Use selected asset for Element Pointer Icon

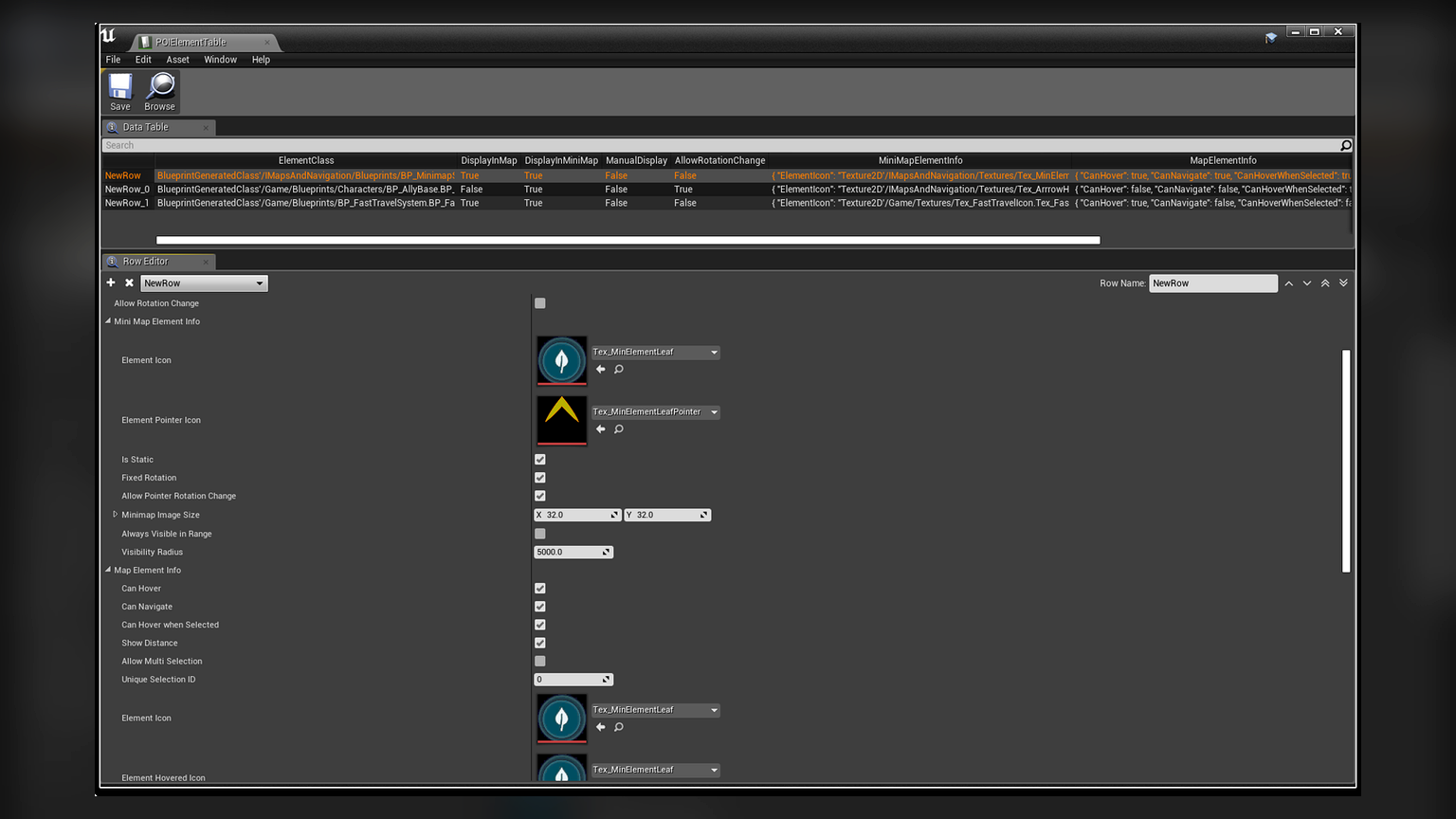600,429
